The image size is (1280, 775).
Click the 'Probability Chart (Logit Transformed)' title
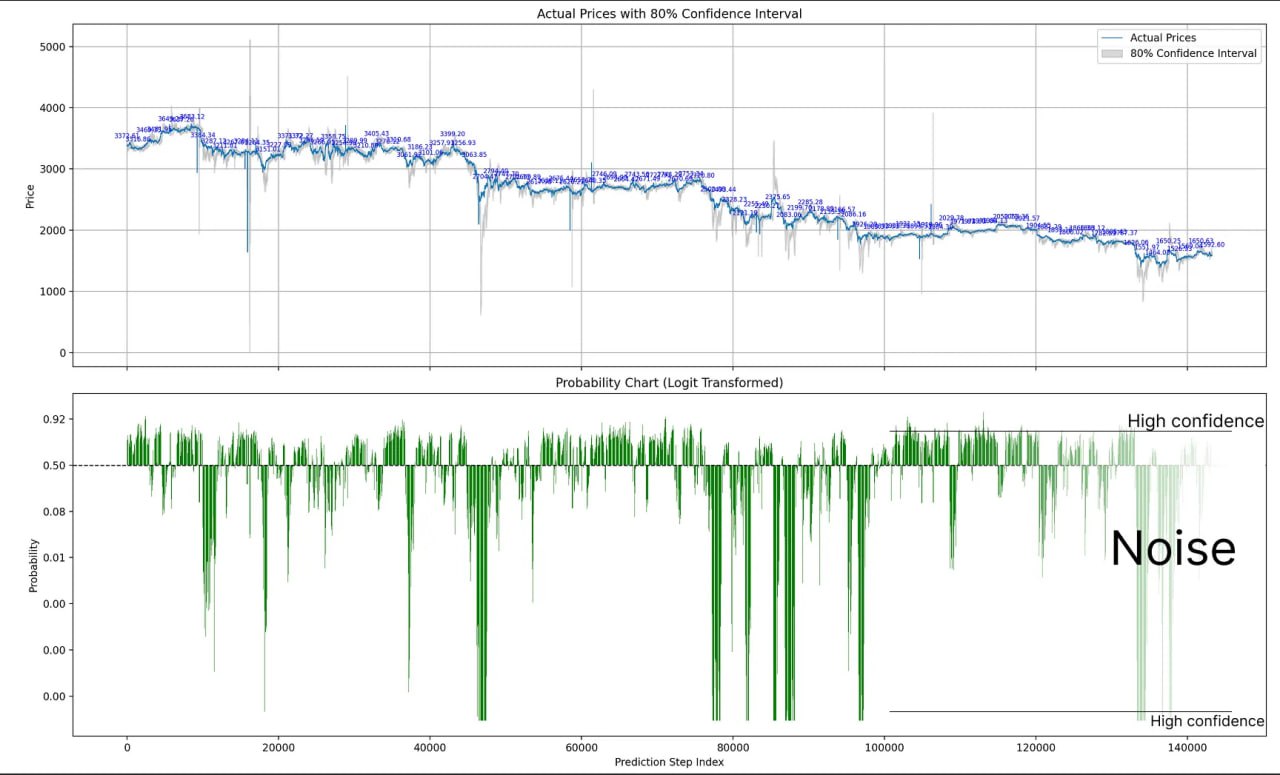point(669,383)
